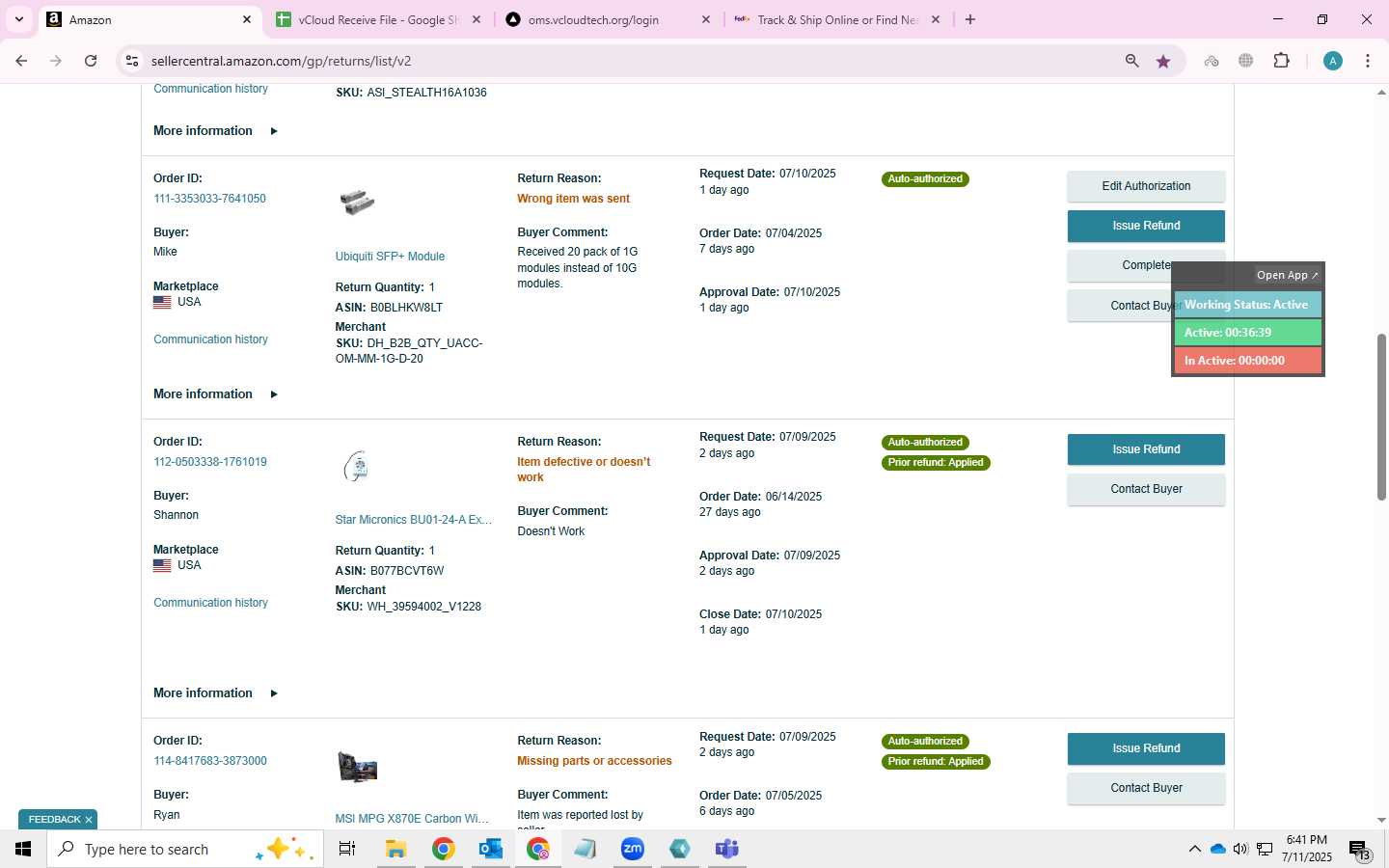The width and height of the screenshot is (1389, 868).
Task: Click the Active 00:36:39 timer
Action: [x=1247, y=333]
